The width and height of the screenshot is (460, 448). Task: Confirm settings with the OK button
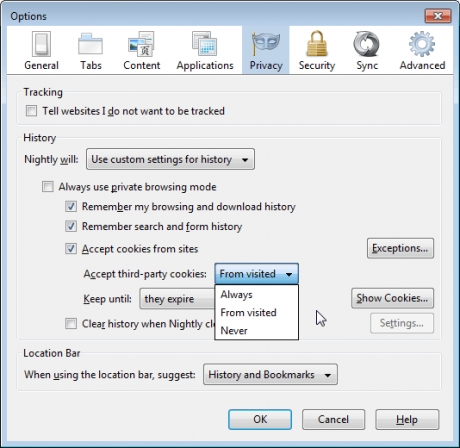point(260,419)
